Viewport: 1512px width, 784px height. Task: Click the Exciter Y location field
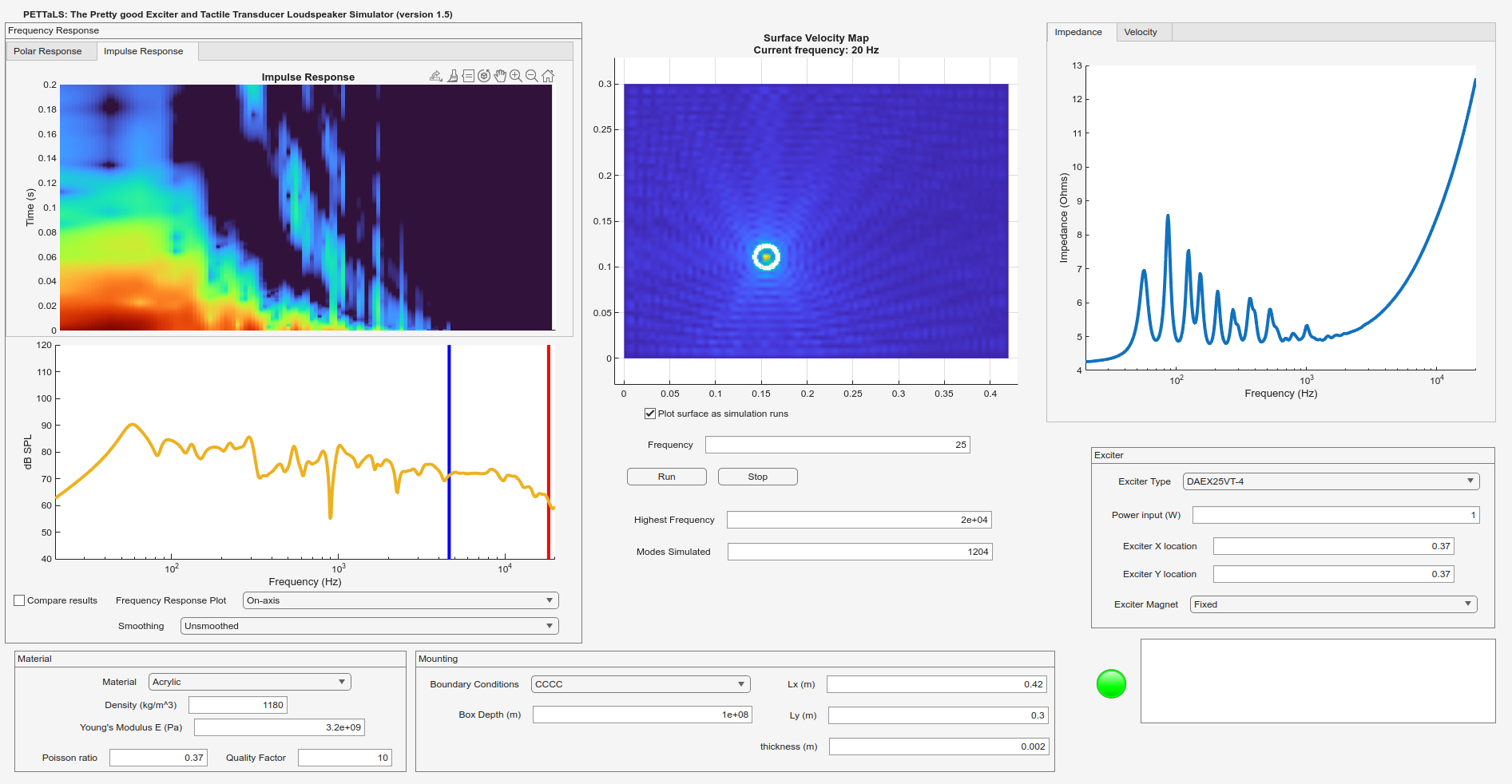click(x=1334, y=574)
